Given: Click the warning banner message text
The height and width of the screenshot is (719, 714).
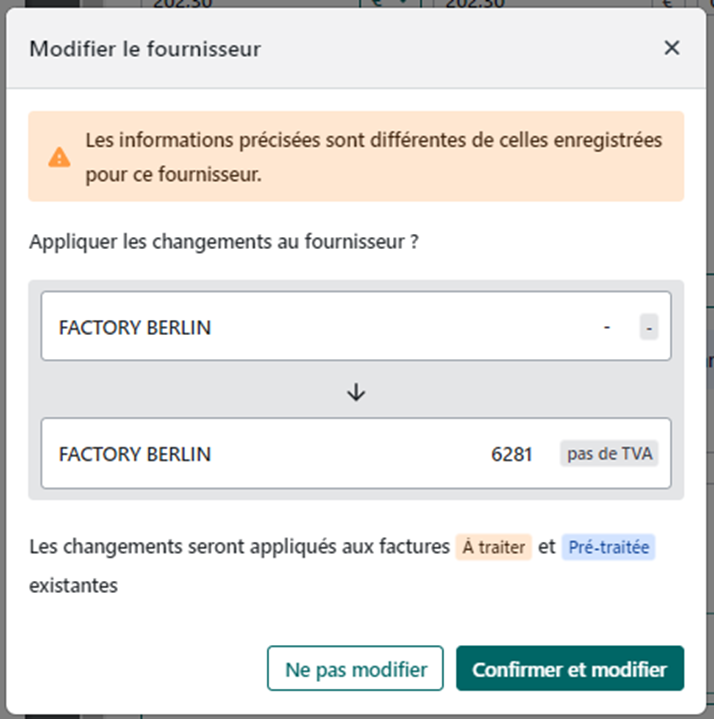Looking at the screenshot, I should (x=373, y=157).
